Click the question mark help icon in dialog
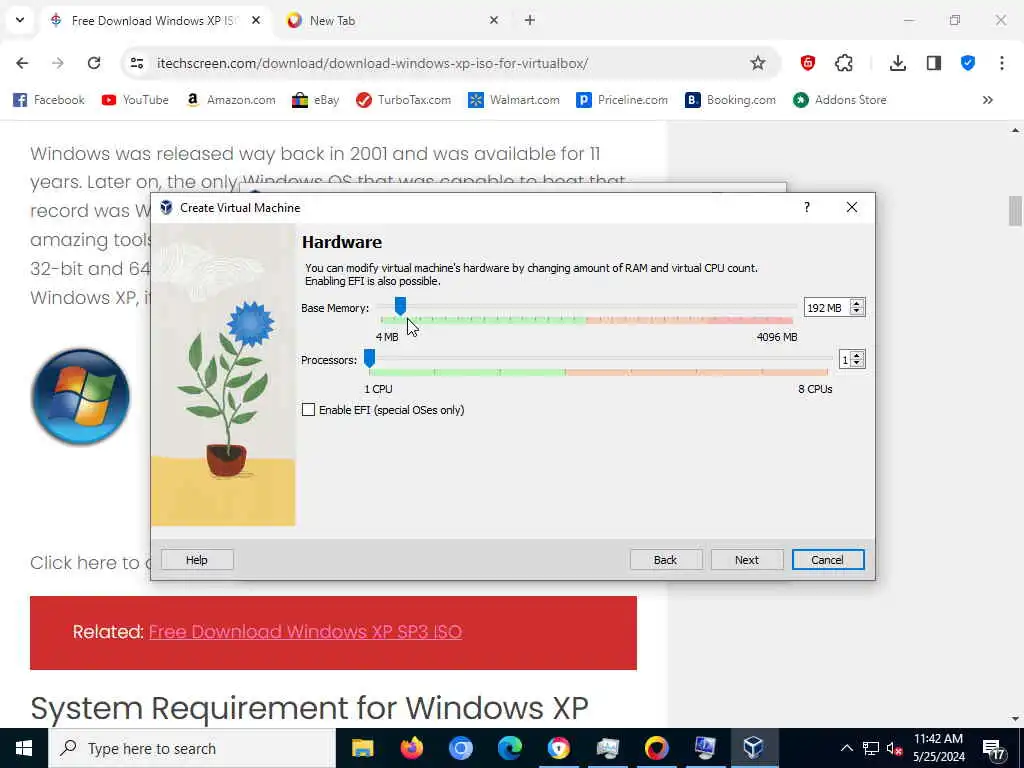Screen dimensions: 1024x768 tap(807, 207)
